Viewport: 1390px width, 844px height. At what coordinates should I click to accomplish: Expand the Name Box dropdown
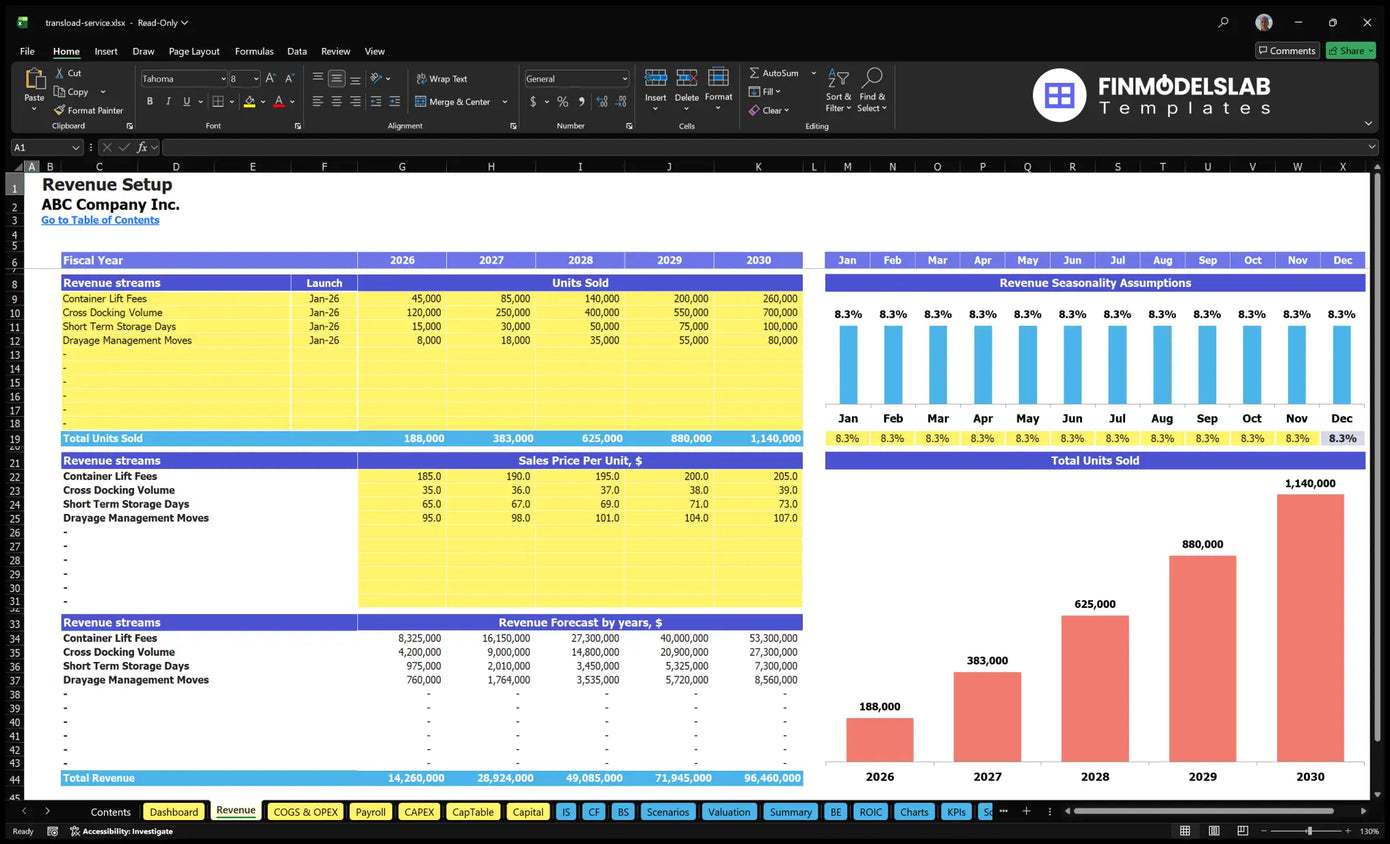coord(75,147)
